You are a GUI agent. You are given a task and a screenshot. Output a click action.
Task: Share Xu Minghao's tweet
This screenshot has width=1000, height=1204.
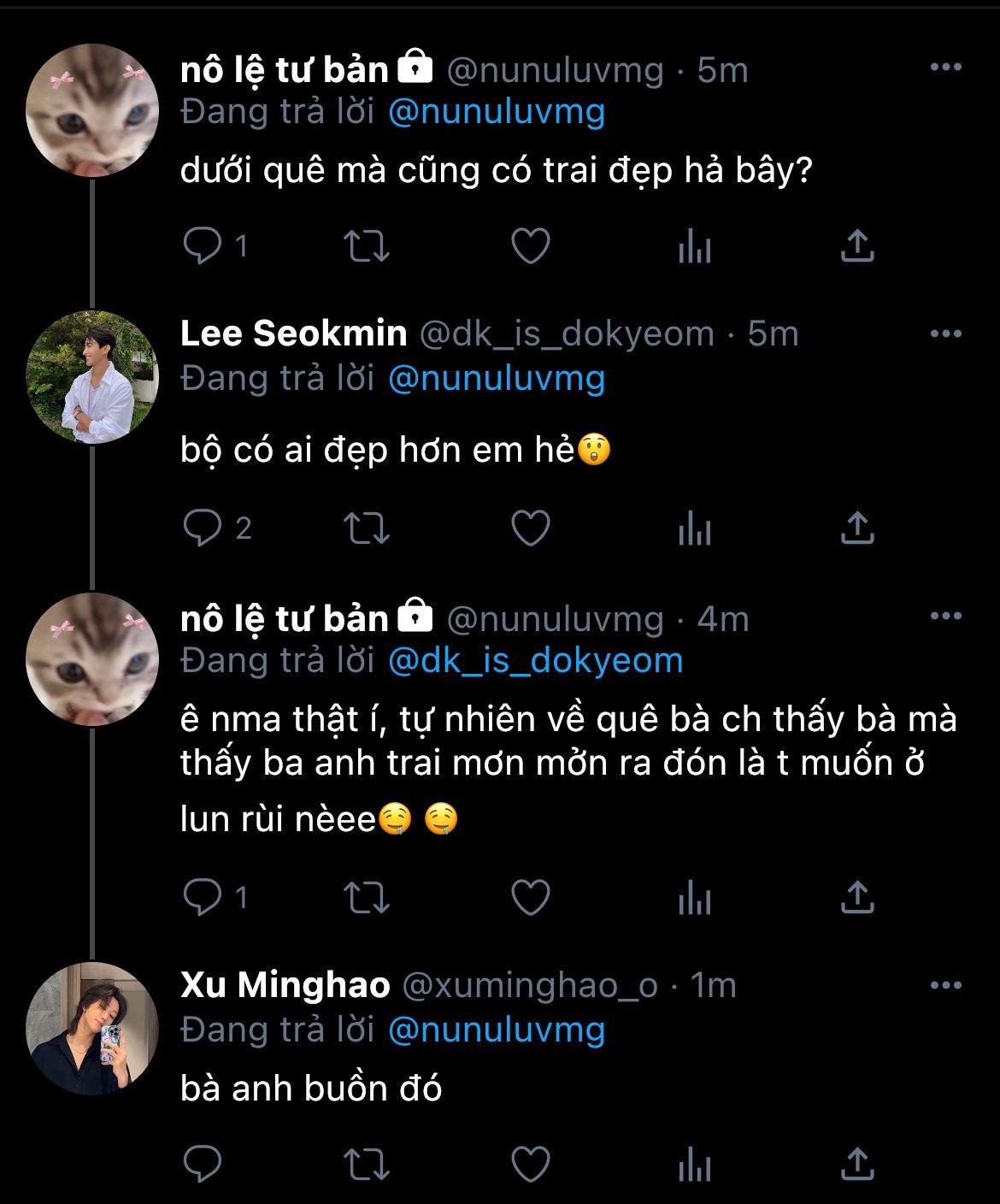[856, 1163]
